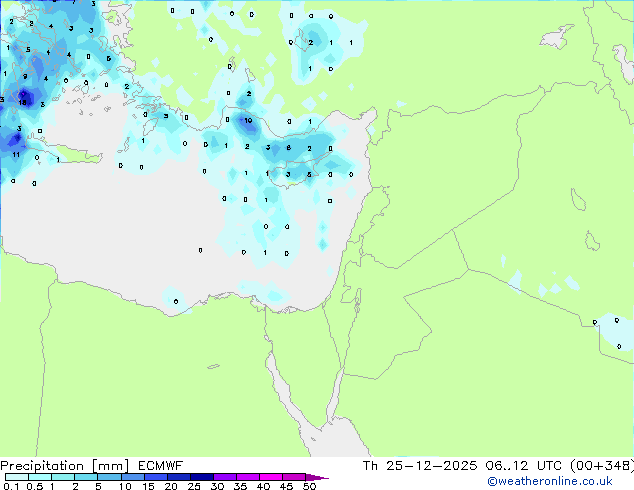This screenshot has width=634, height=490.
Task: Click the date 'Th 25-12-2025' text
Action: tap(420, 466)
